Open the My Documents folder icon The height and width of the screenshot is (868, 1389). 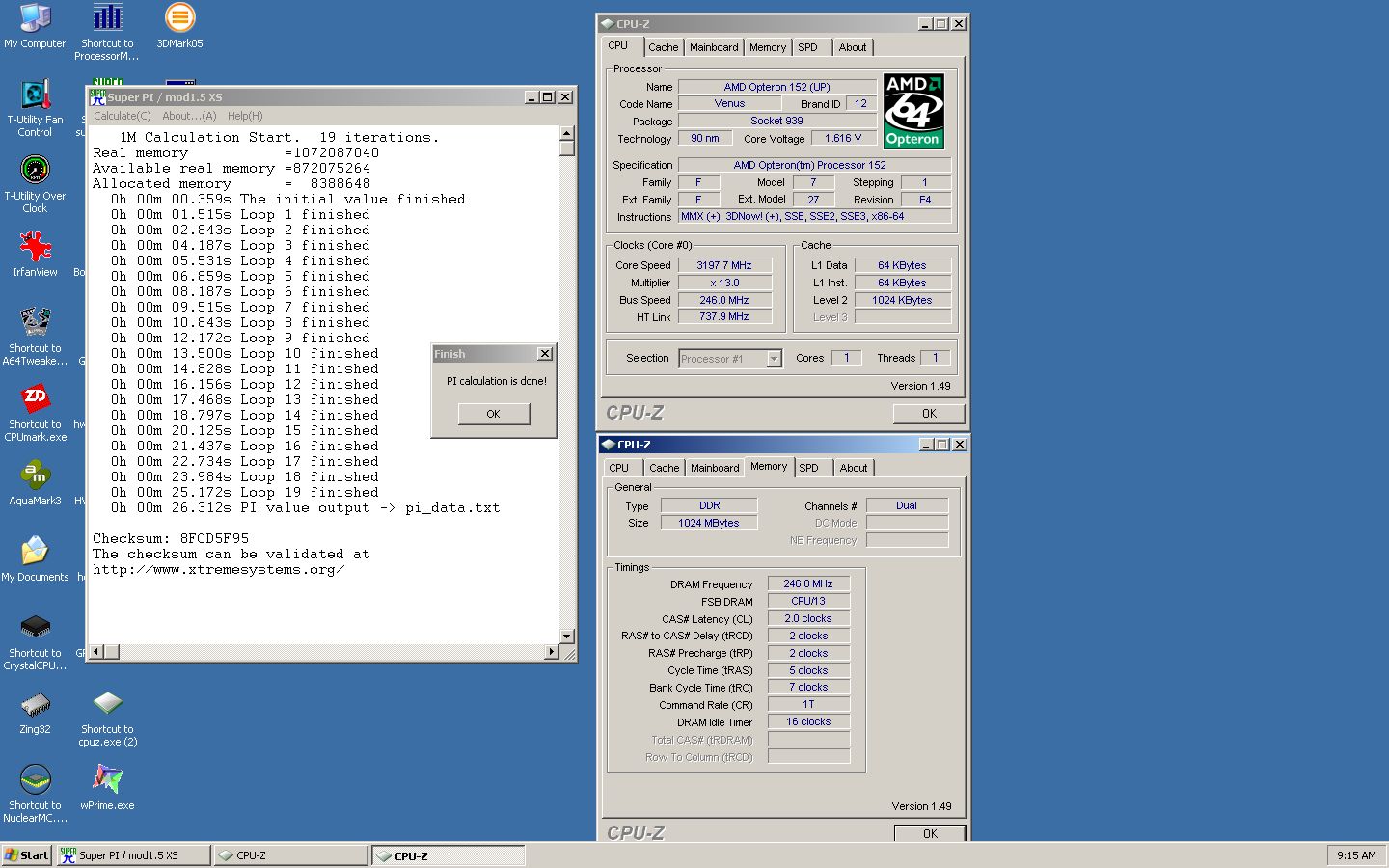coord(35,558)
